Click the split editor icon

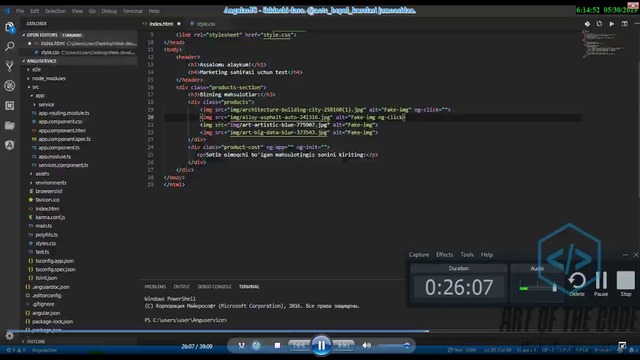624,24
